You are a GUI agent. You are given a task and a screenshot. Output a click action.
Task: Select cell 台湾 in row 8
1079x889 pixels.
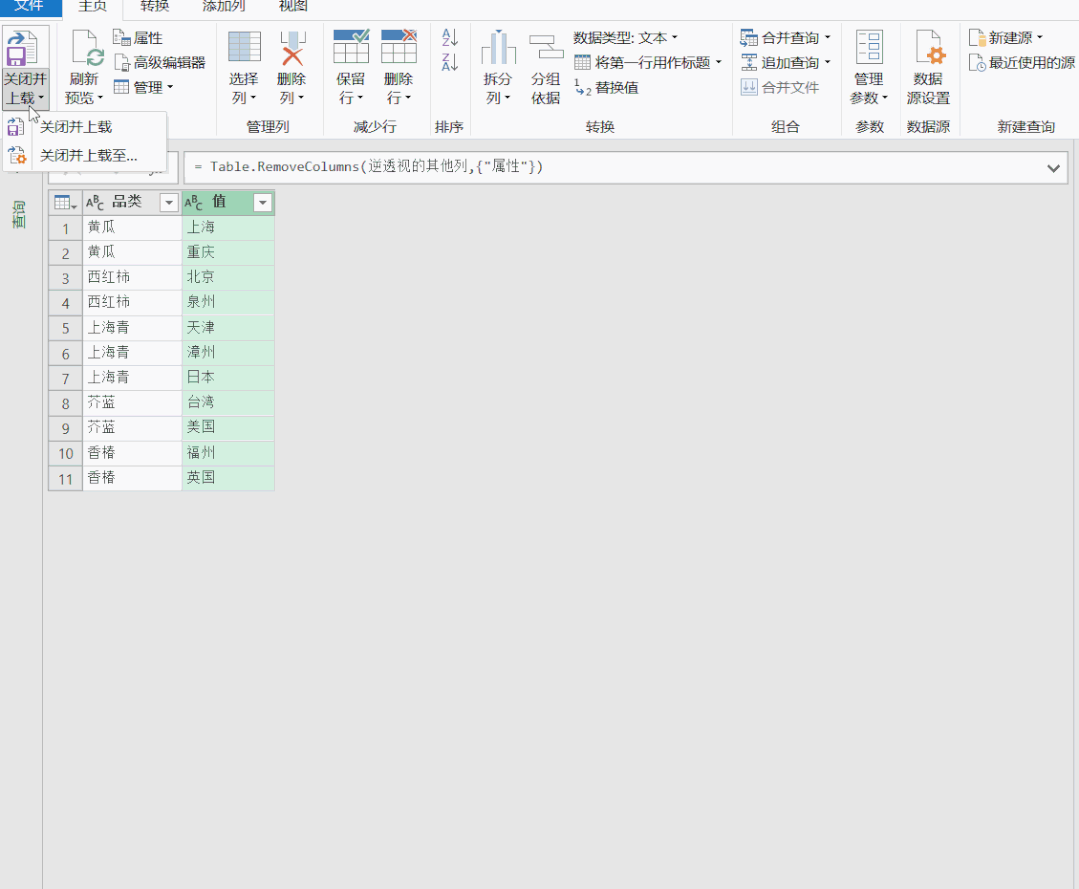point(228,403)
